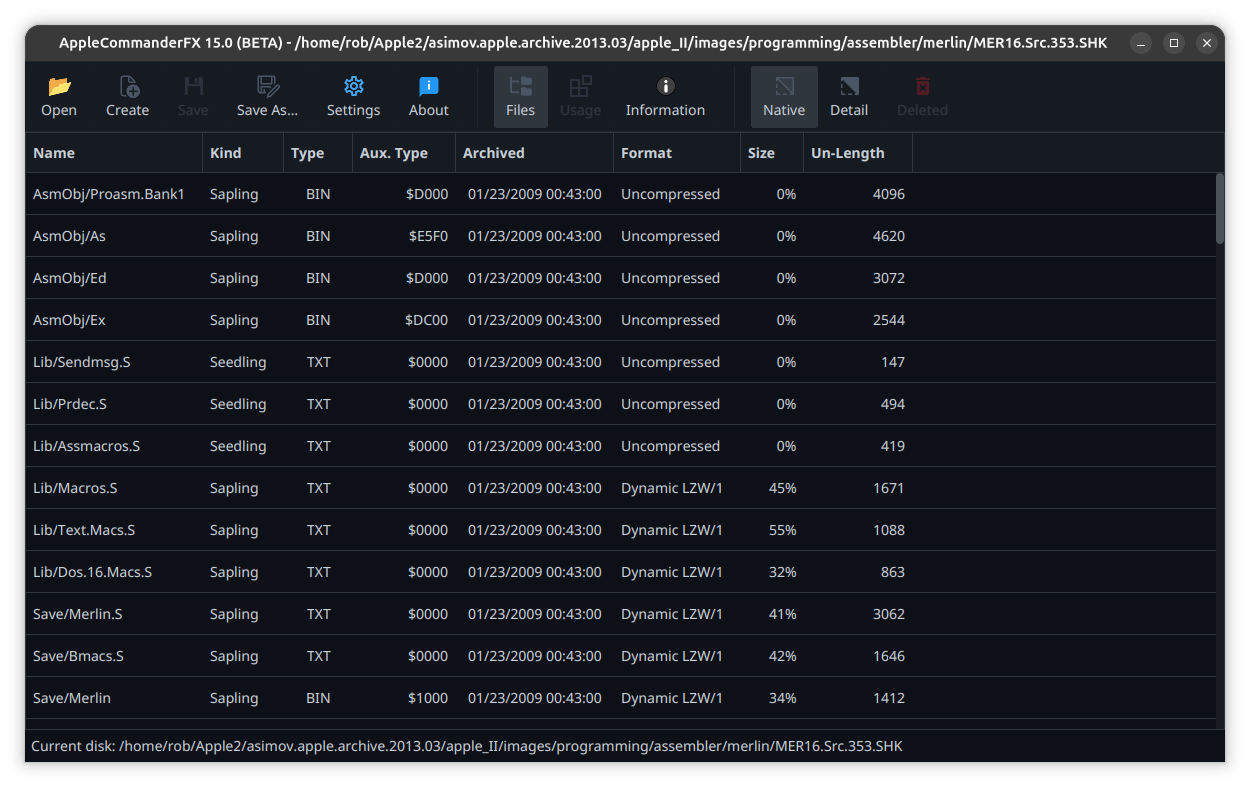Viewport: 1250px width, 787px height.
Task: Click Seedling kind in Lib/Prdec.S row
Action: (238, 404)
